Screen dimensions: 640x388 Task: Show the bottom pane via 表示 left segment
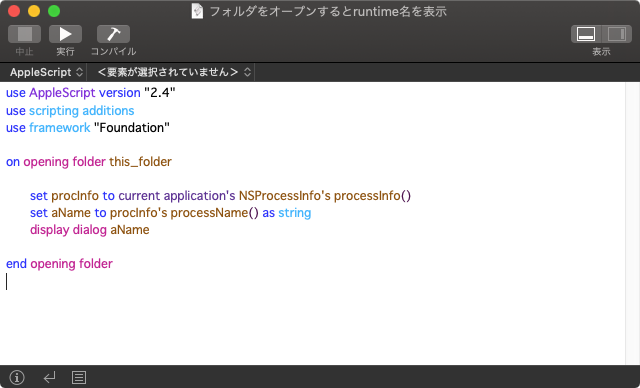[x=586, y=34]
